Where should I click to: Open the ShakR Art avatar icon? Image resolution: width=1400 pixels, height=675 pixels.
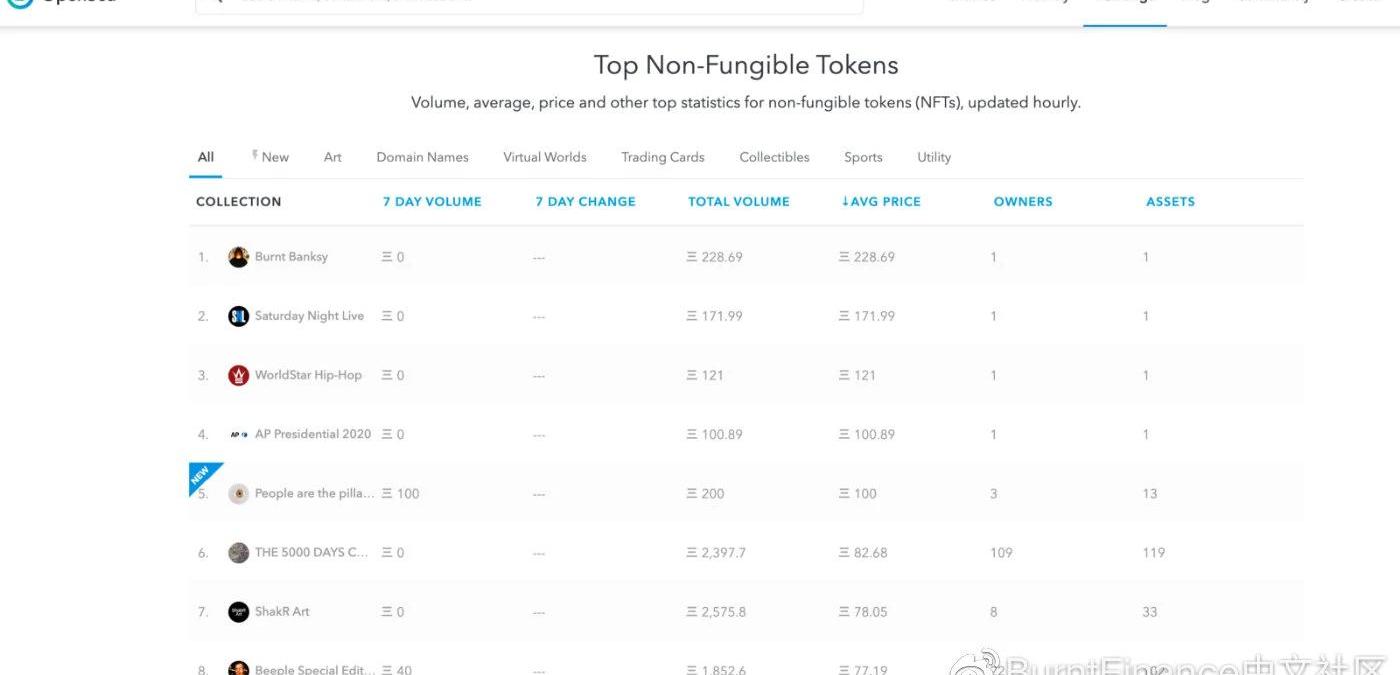click(238, 611)
